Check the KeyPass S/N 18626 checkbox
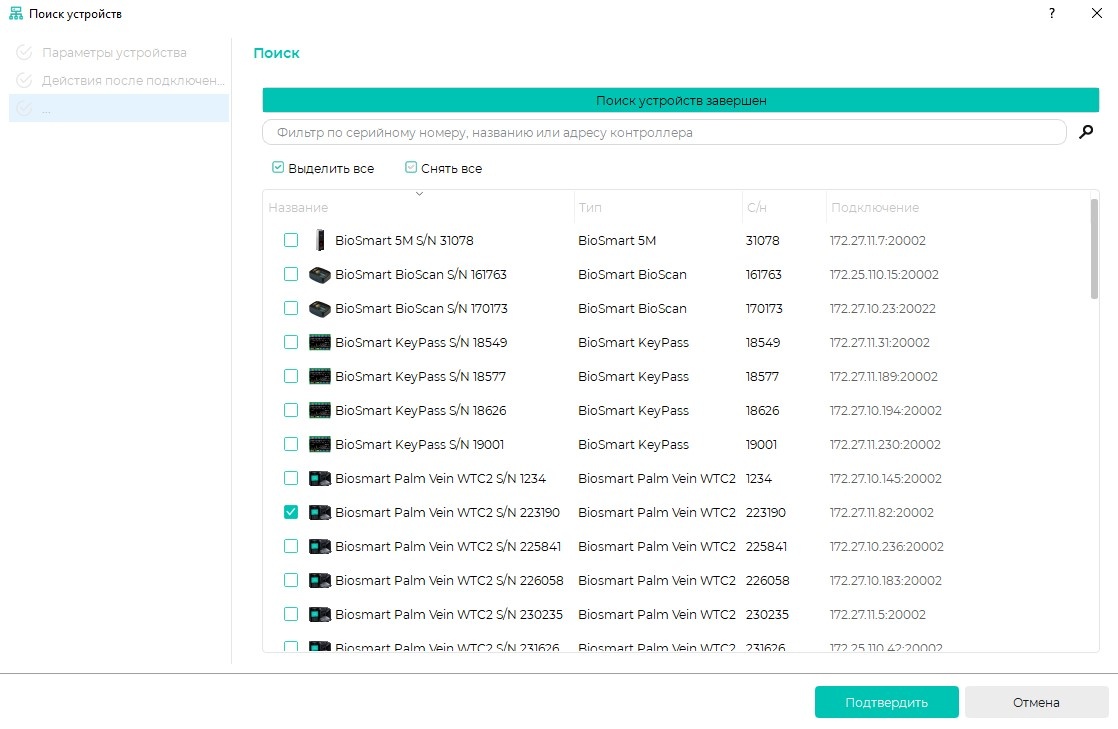The width and height of the screenshot is (1118, 729). coord(291,411)
